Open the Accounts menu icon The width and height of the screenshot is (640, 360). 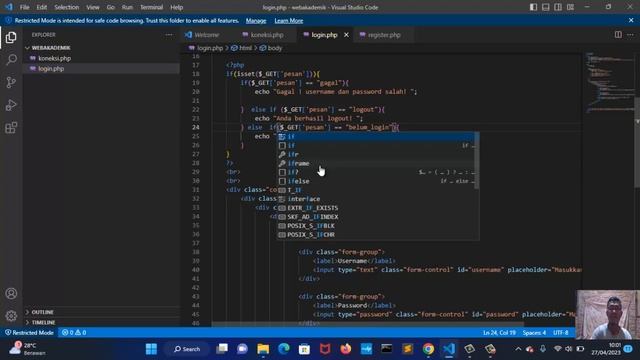coord(11,293)
